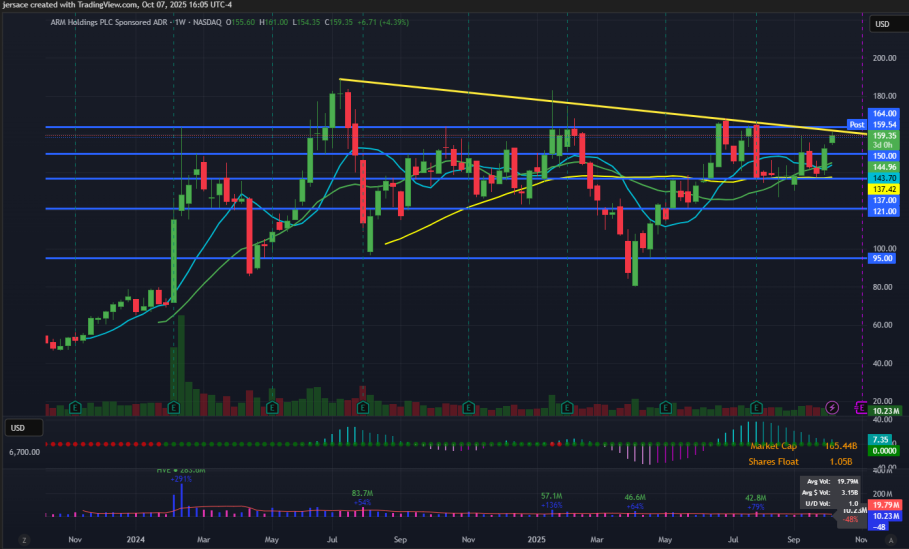The image size is (909, 549).
Task: Click the red 19.79M volume label
Action: (x=885, y=505)
